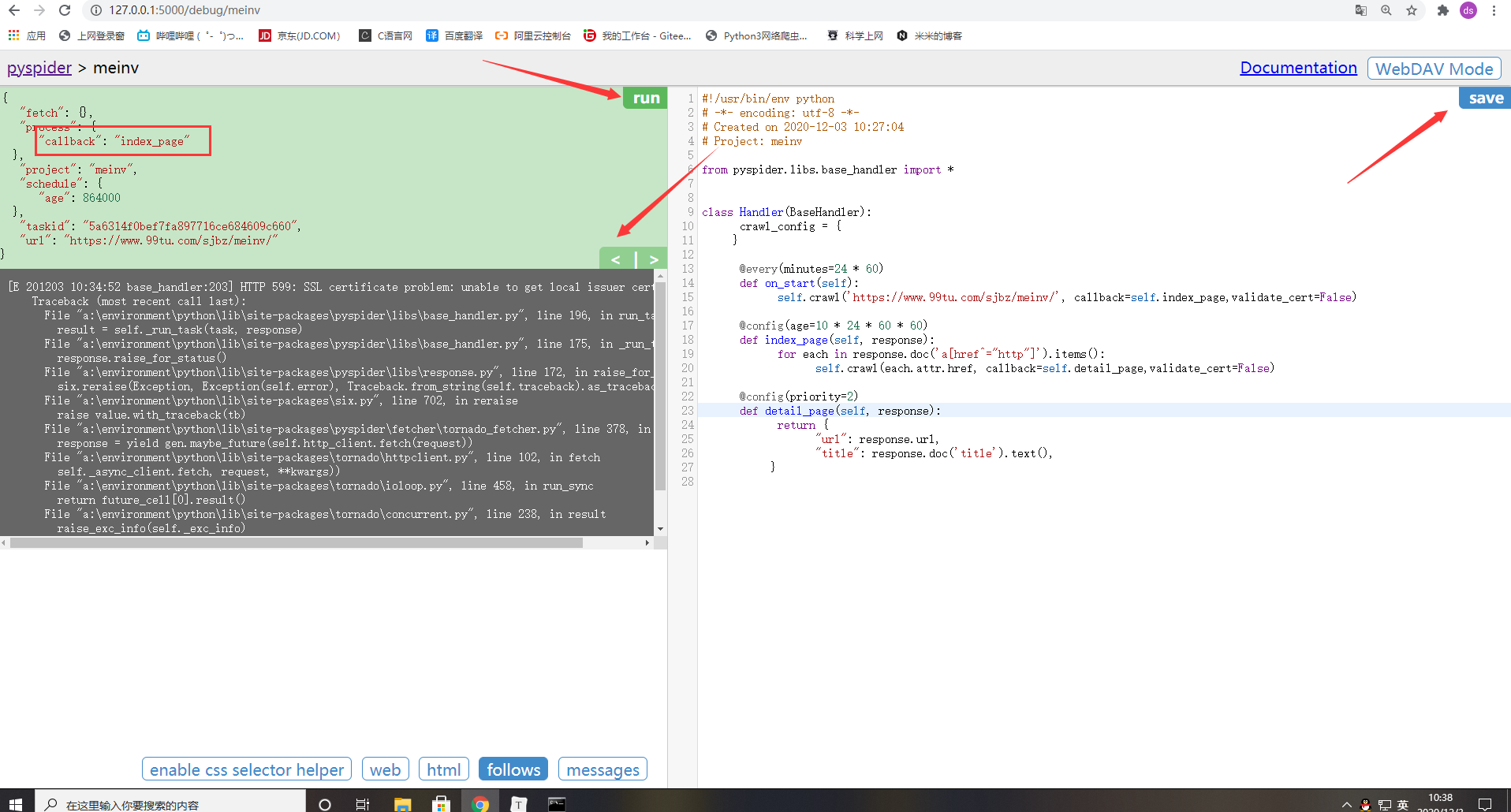Open the 应用 apps bookmark
The width and height of the screenshot is (1511, 812).
tap(27, 35)
